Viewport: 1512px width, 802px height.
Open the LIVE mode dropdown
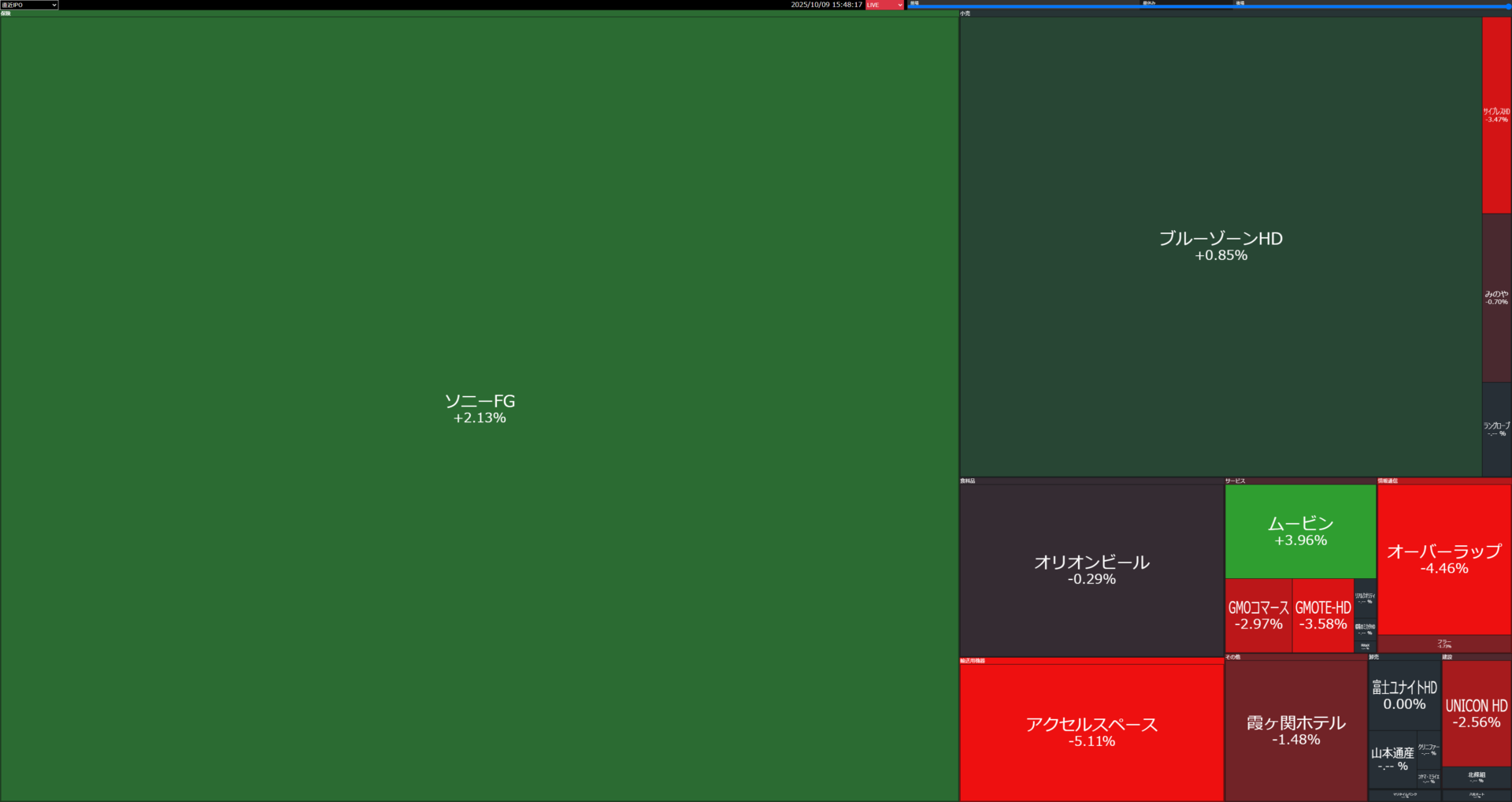(x=884, y=5)
